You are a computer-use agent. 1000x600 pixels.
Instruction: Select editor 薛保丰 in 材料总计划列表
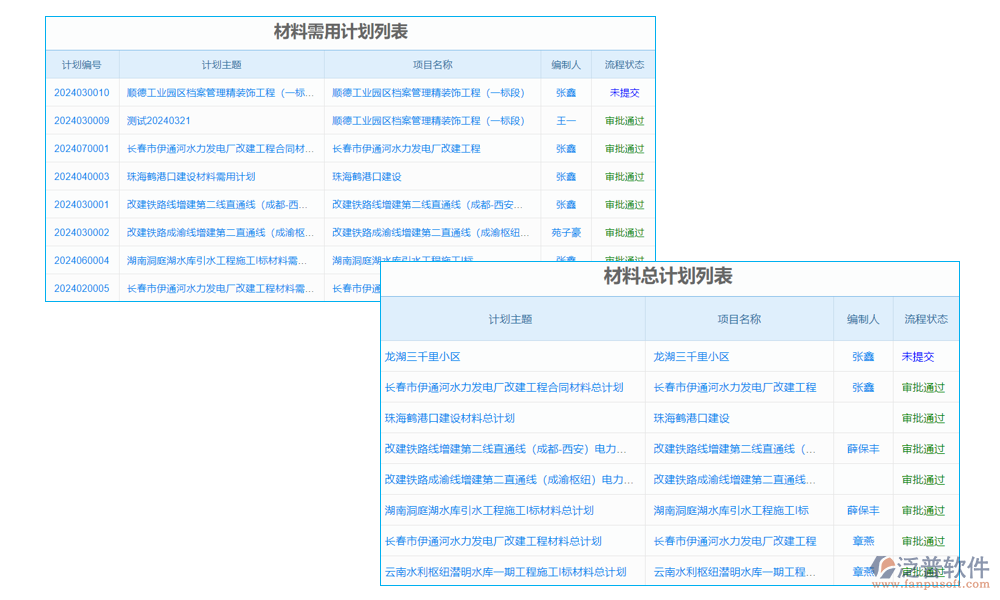click(863, 449)
